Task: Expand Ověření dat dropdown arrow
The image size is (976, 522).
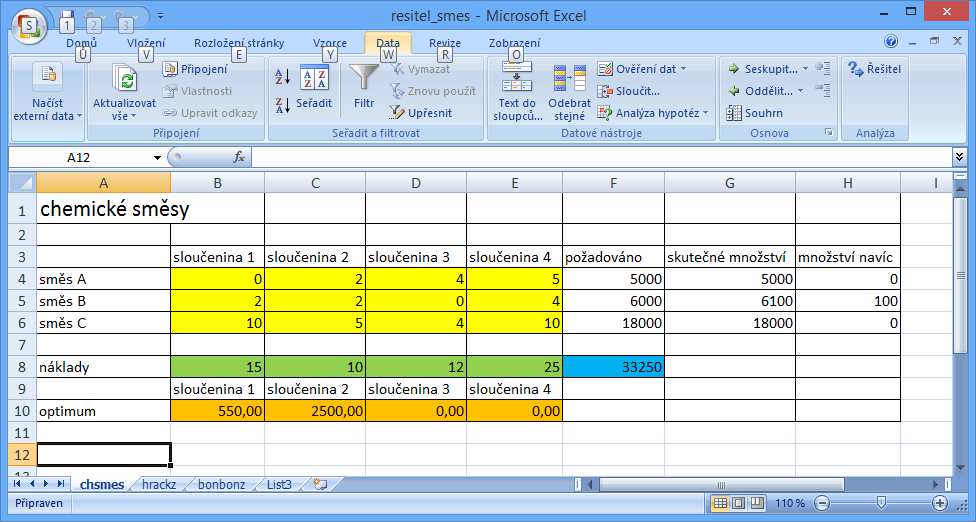Action: tap(683, 69)
